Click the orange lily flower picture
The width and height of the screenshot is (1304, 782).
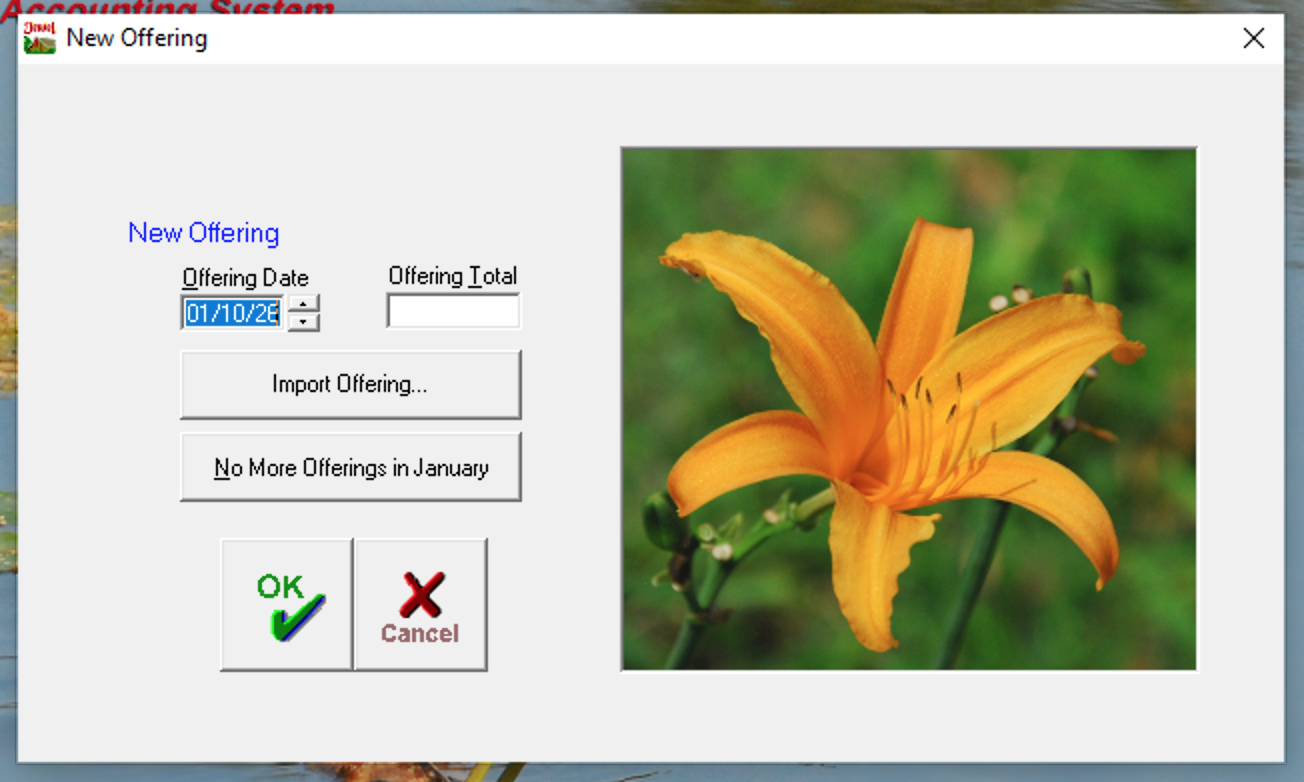click(908, 409)
